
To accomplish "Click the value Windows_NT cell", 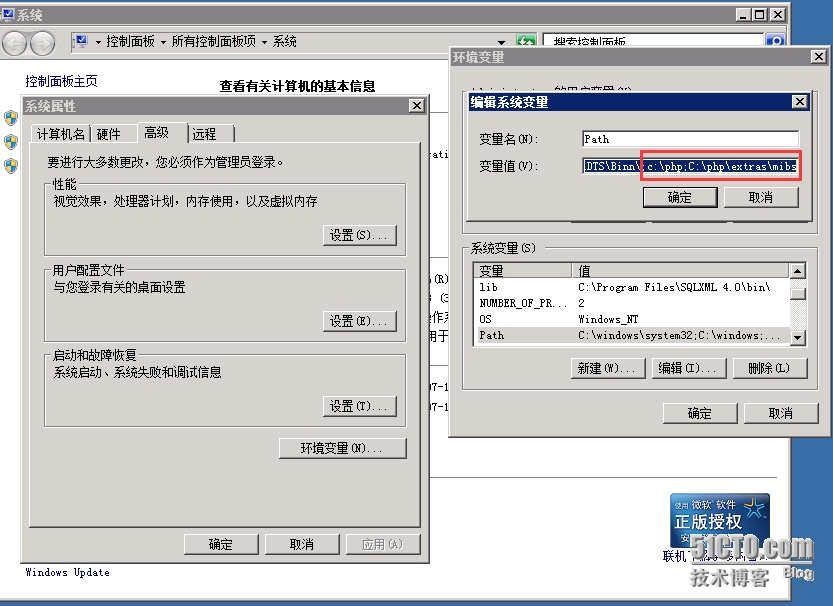I will pos(608,319).
